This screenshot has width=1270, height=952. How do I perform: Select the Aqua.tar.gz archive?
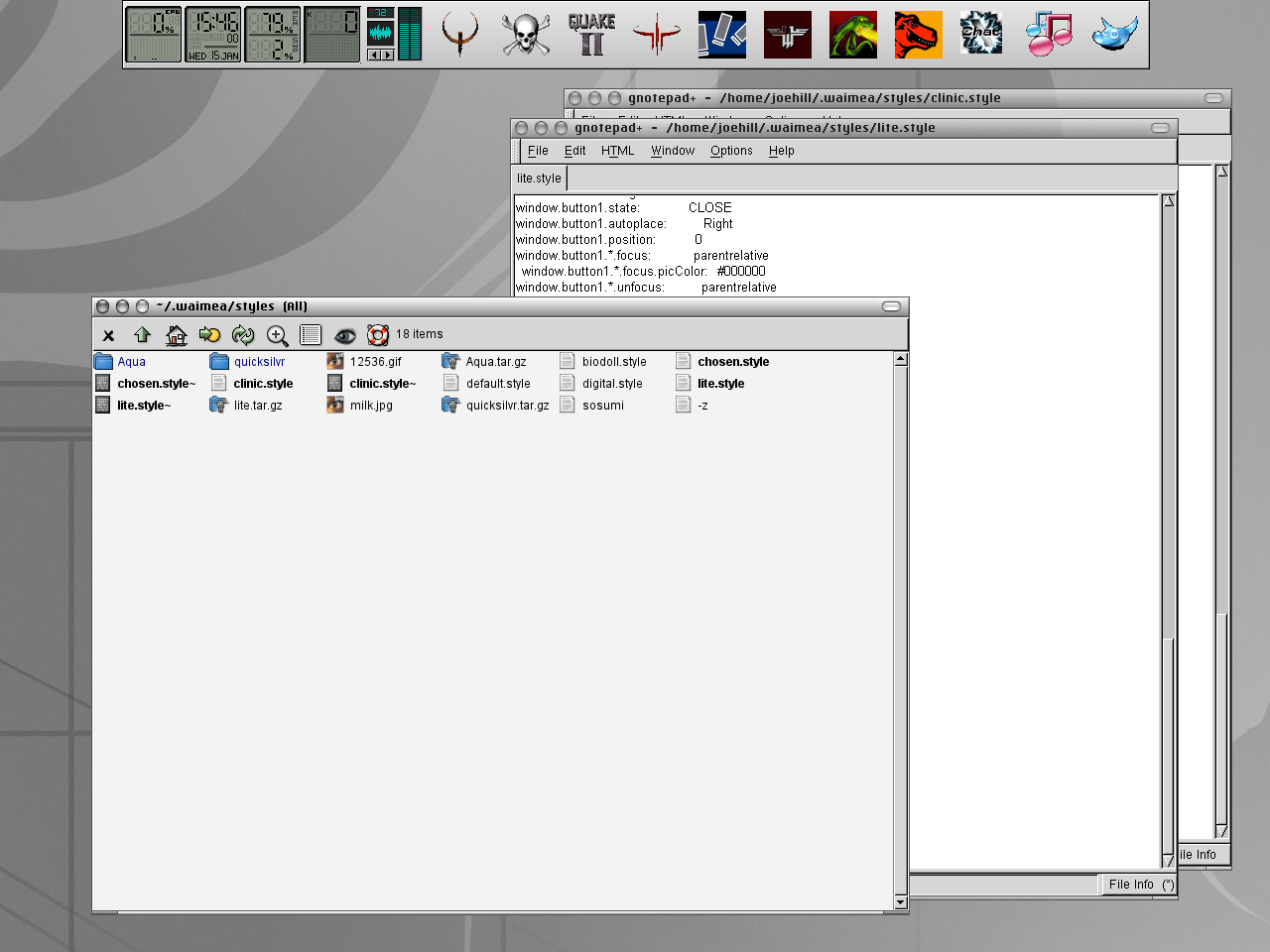(484, 362)
